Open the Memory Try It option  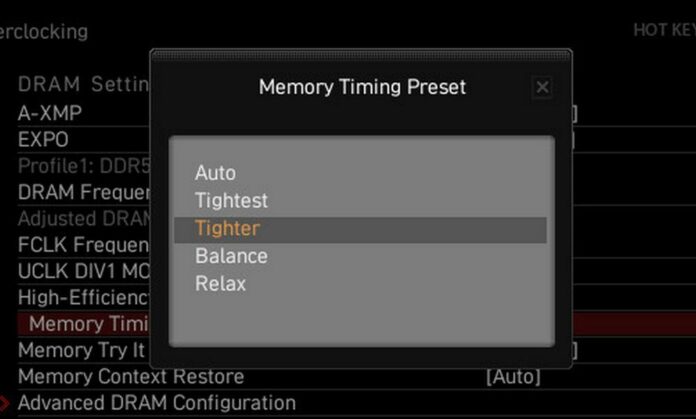tap(82, 350)
